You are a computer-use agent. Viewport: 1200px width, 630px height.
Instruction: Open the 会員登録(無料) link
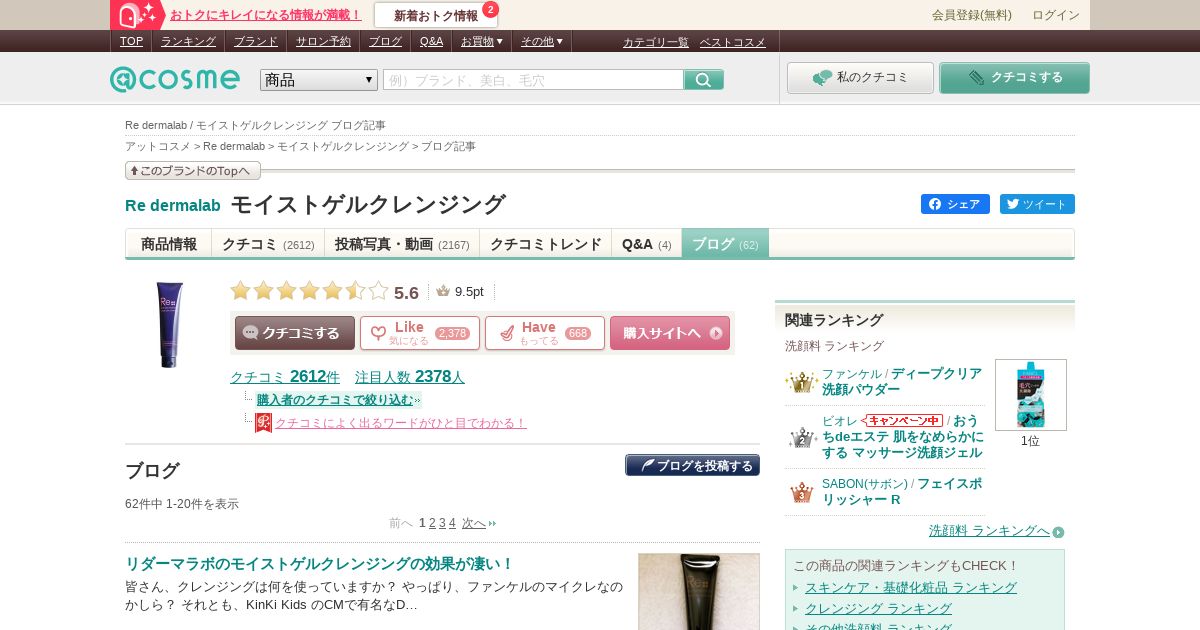[x=972, y=15]
